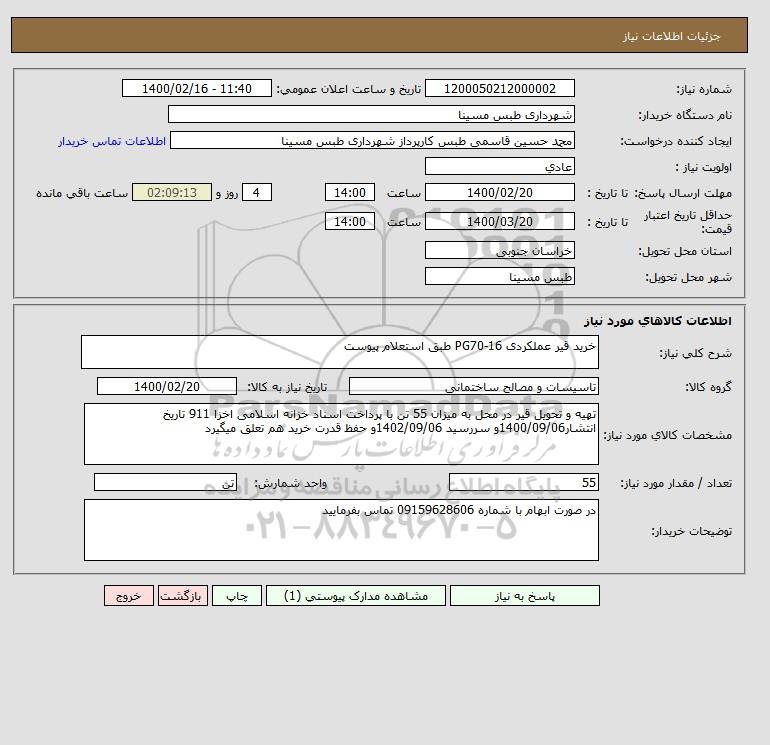The width and height of the screenshot is (770, 745).
Task: Click the delivery city field طبس مسینا
Action: coord(499,276)
